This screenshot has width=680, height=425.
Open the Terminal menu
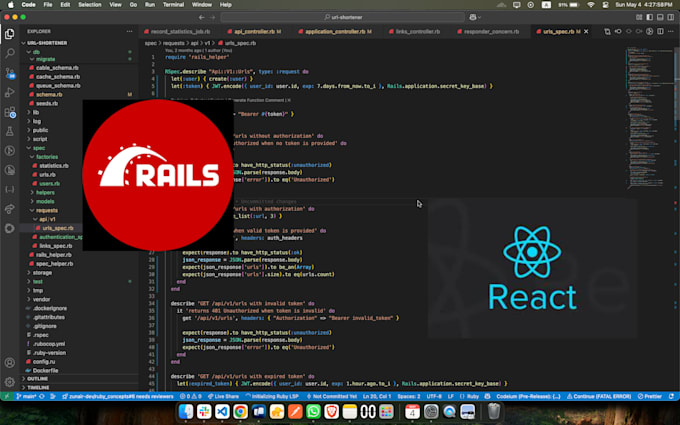pyautogui.click(x=173, y=5)
